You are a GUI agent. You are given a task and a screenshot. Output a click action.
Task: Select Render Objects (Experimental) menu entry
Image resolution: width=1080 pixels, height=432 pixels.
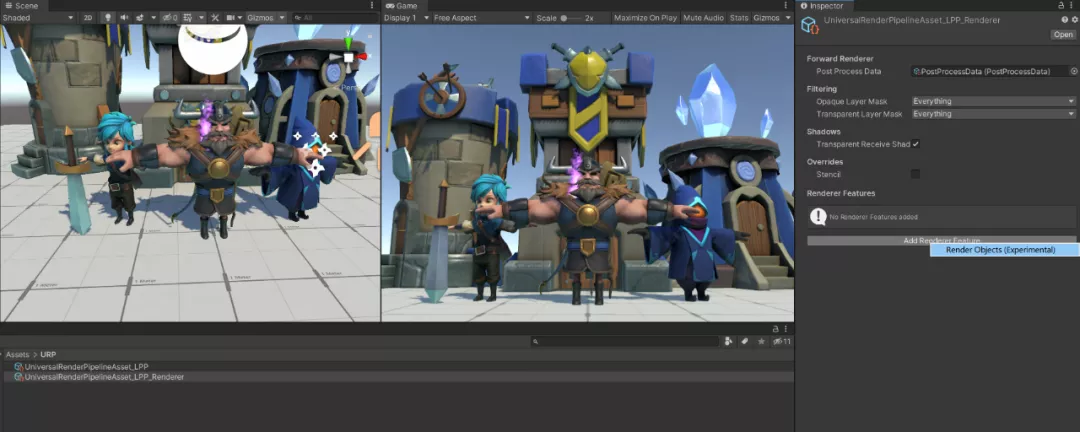point(1000,250)
